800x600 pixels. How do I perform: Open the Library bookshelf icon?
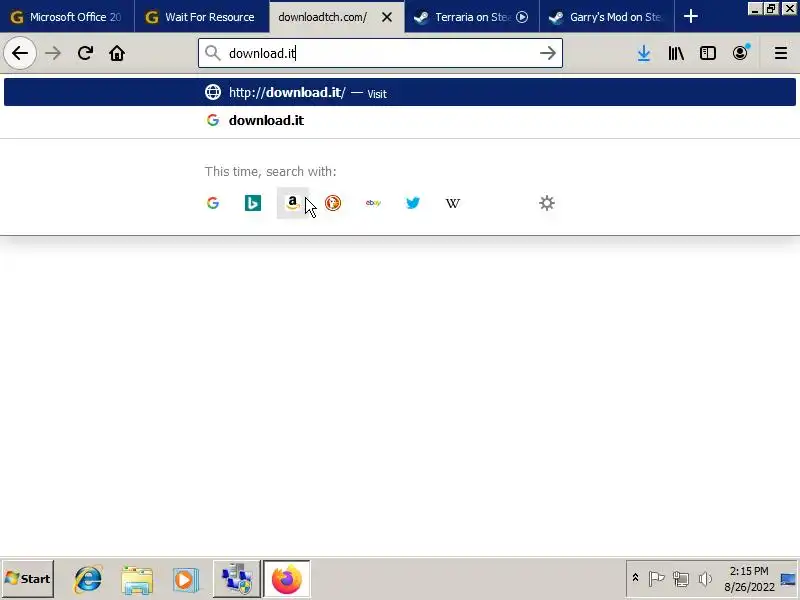point(676,53)
